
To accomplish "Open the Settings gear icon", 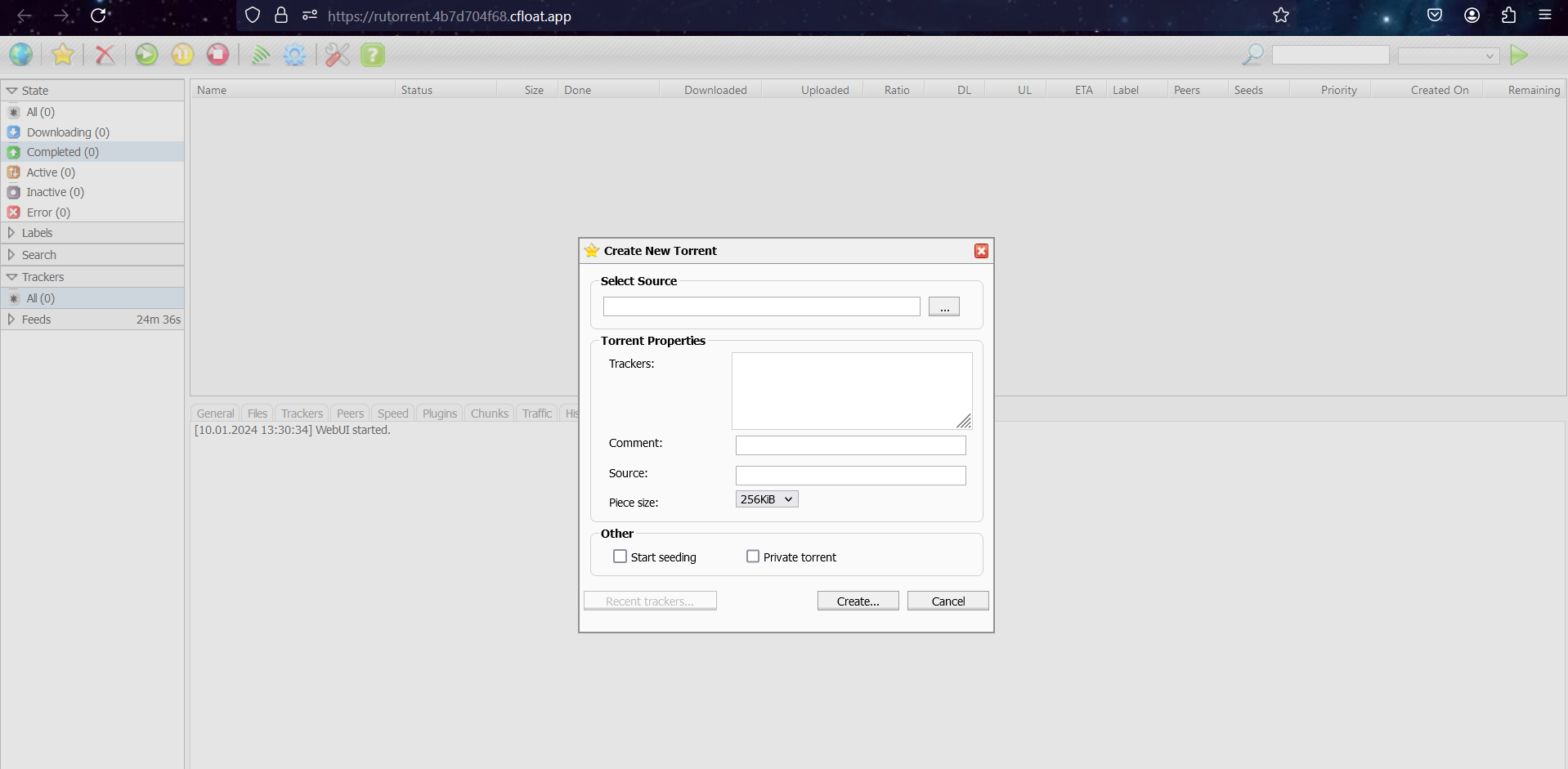I will [294, 55].
